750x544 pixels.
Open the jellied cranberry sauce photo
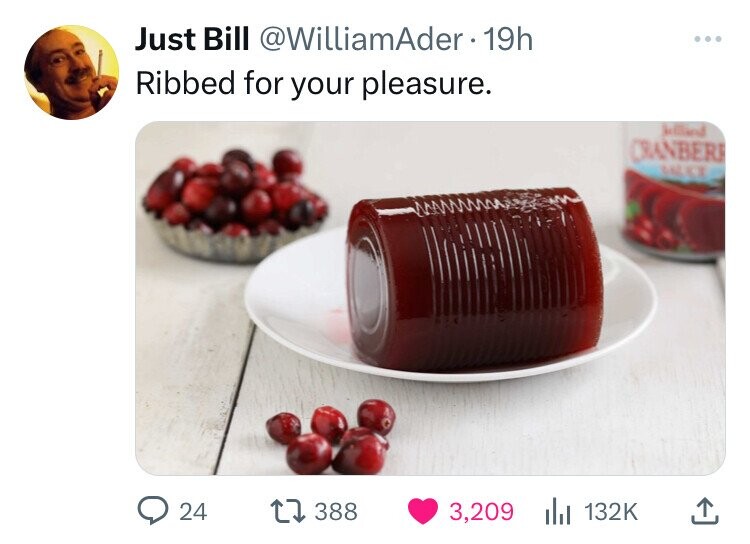point(430,298)
